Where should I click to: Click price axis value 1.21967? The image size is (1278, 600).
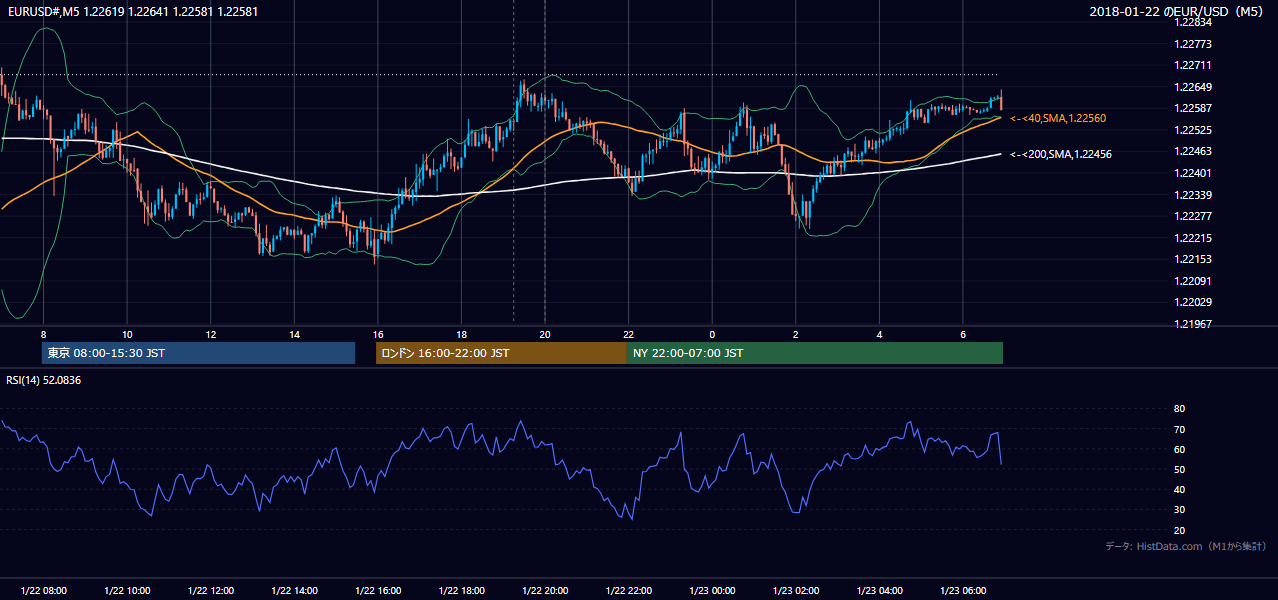point(1193,324)
